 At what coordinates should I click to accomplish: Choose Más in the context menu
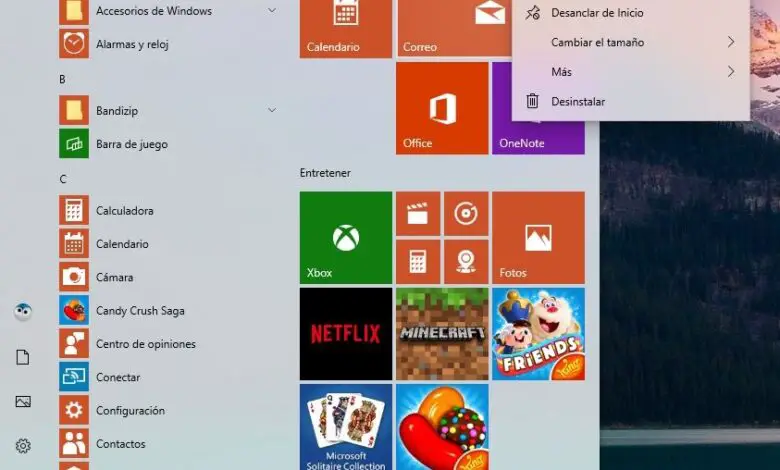(x=631, y=72)
